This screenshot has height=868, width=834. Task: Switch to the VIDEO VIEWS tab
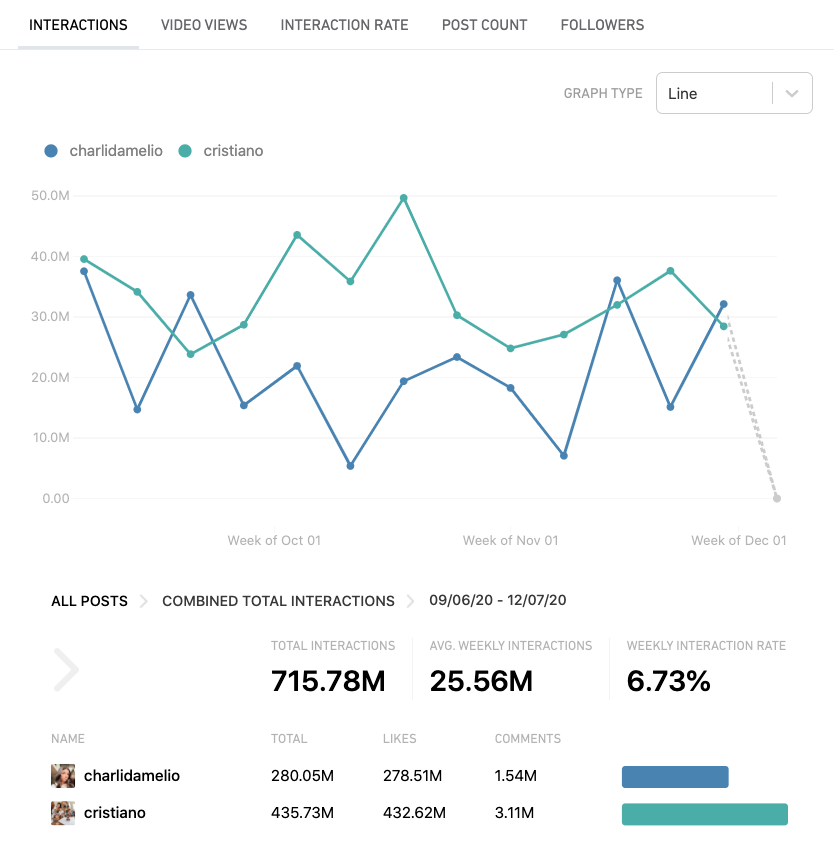tap(204, 25)
